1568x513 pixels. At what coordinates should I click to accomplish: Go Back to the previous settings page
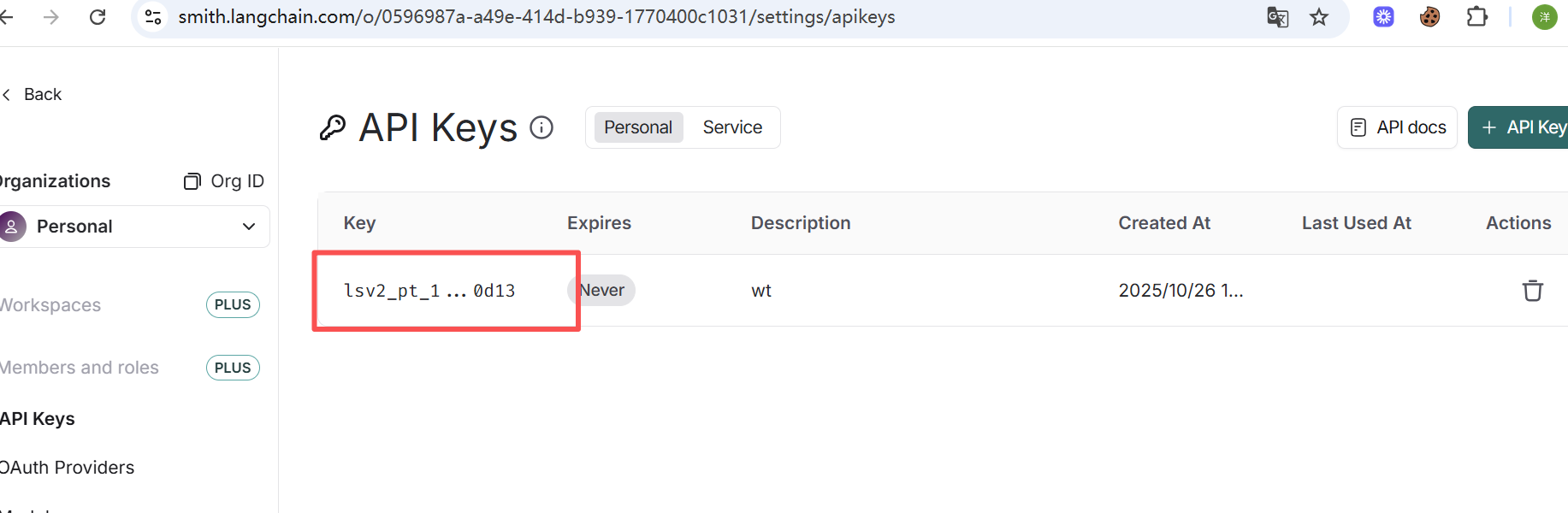pyautogui.click(x=33, y=94)
